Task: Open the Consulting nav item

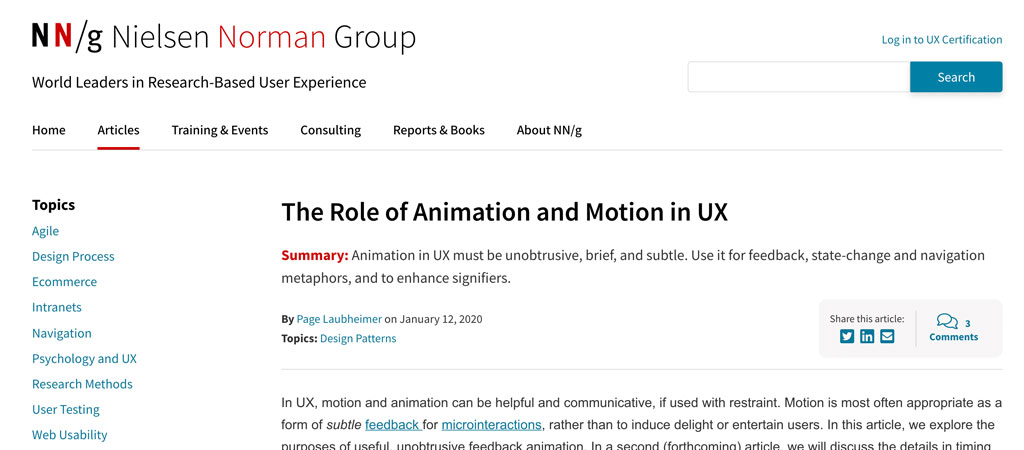Action: tap(330, 130)
